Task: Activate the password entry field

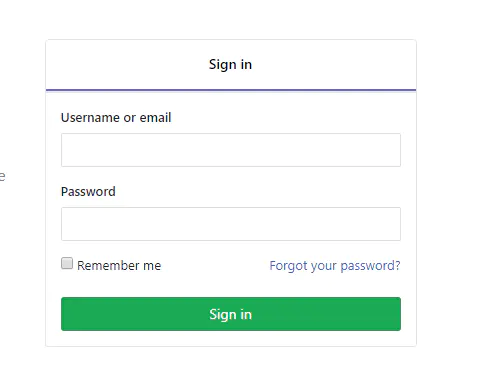Action: coord(231,224)
